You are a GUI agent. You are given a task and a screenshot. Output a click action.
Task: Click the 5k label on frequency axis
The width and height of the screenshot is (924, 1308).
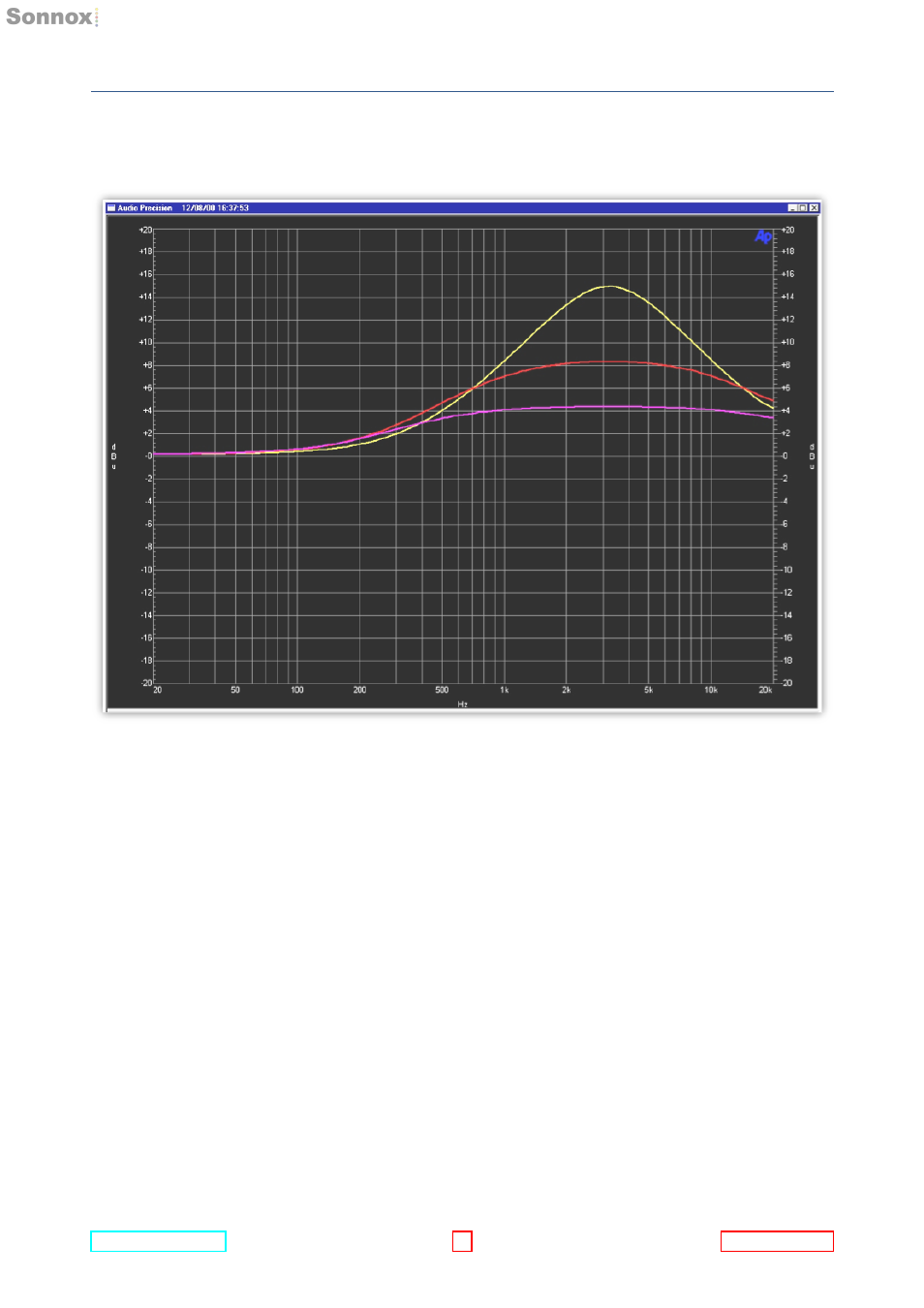[649, 690]
